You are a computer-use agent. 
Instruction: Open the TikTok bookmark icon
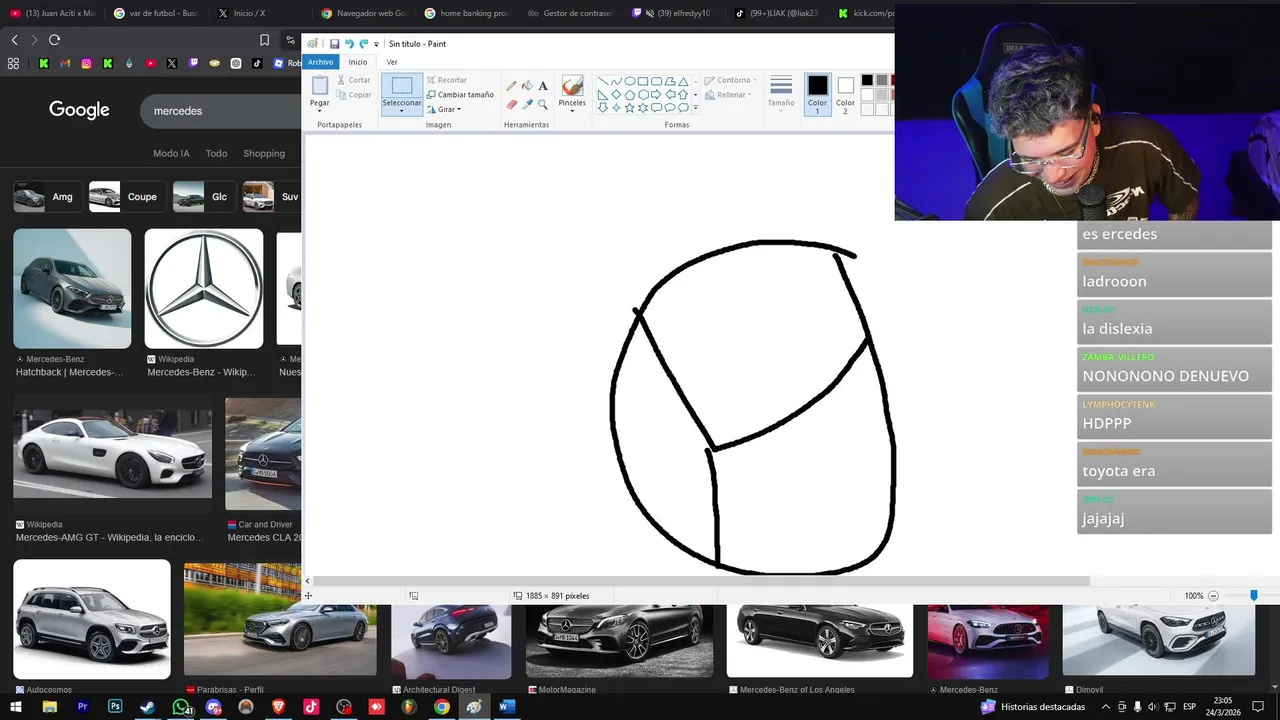257,63
